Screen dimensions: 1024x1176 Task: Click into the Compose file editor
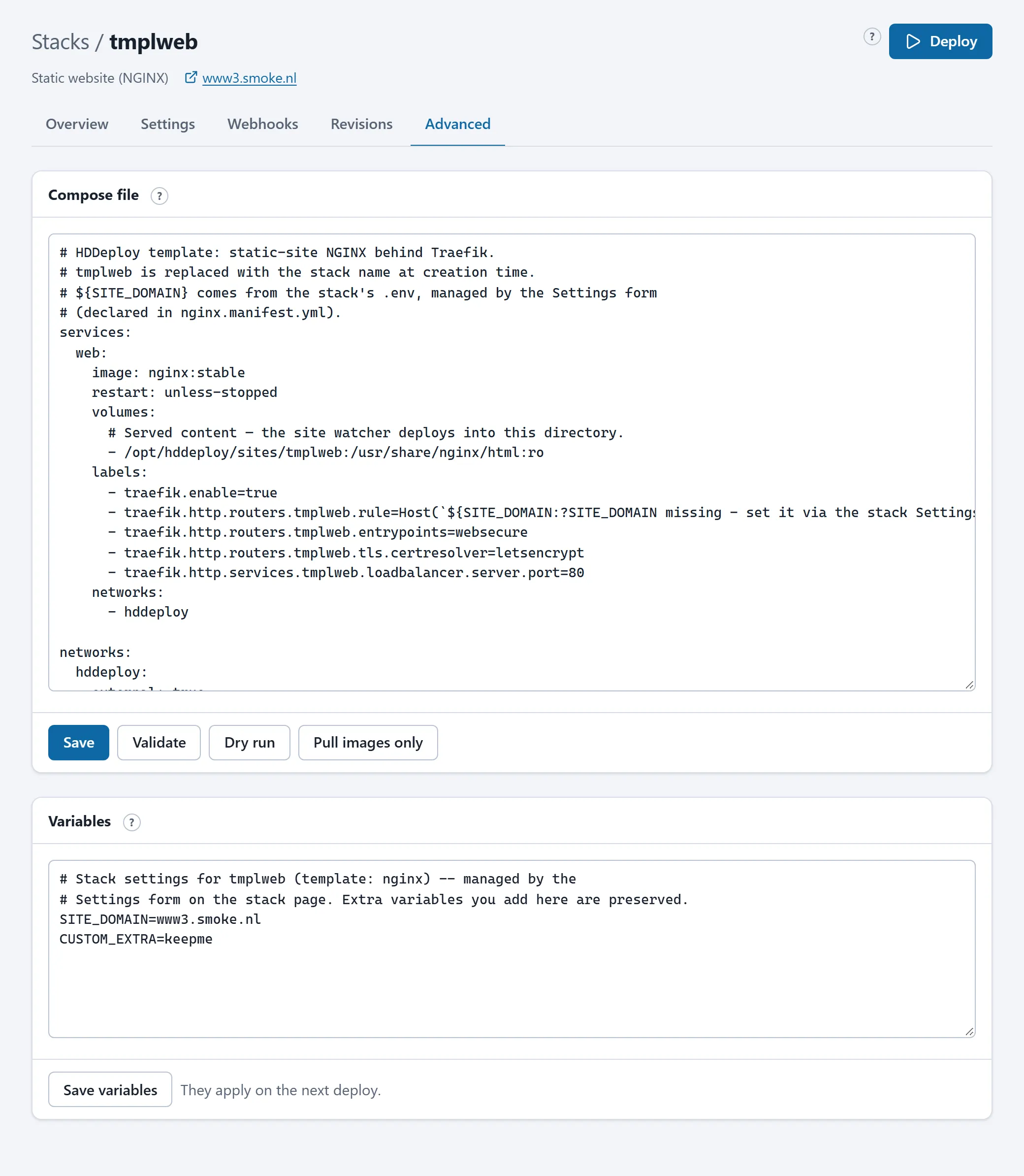coord(512,462)
